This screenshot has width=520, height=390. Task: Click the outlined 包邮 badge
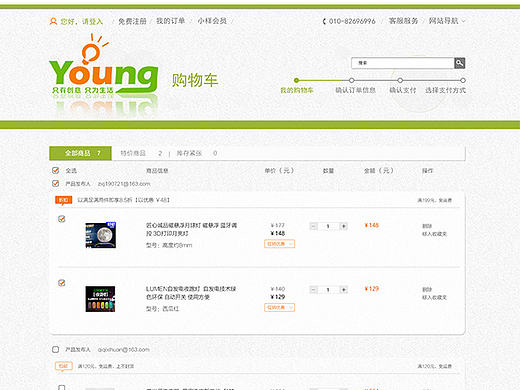[x=63, y=366]
